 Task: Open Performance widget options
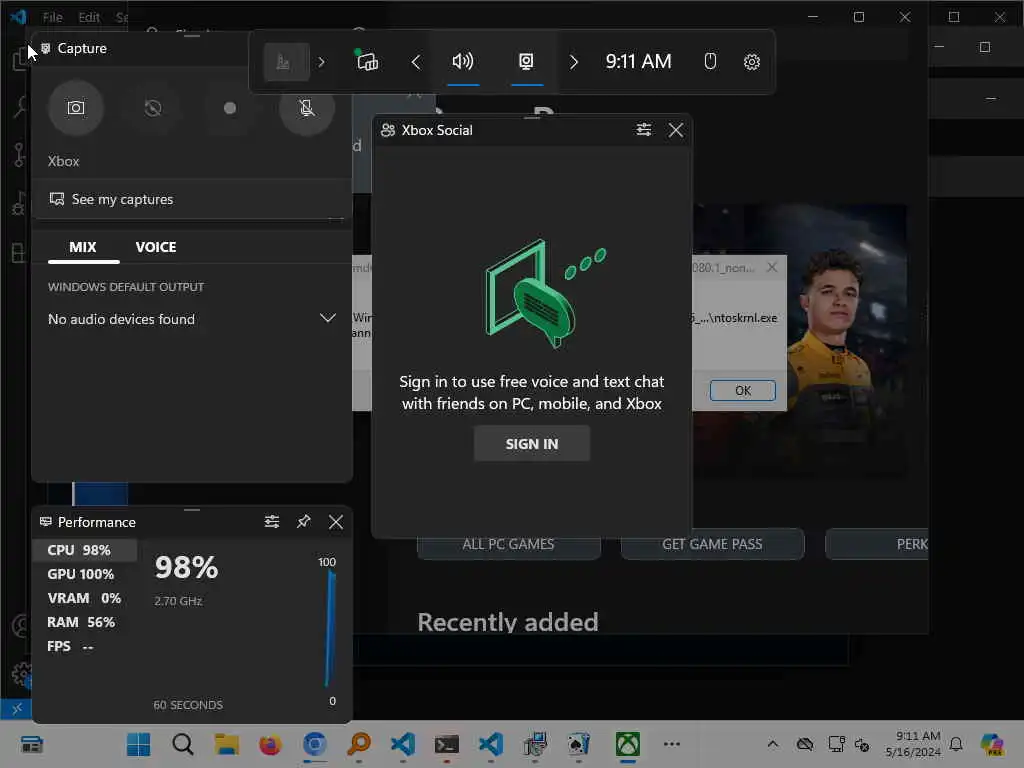point(272,522)
